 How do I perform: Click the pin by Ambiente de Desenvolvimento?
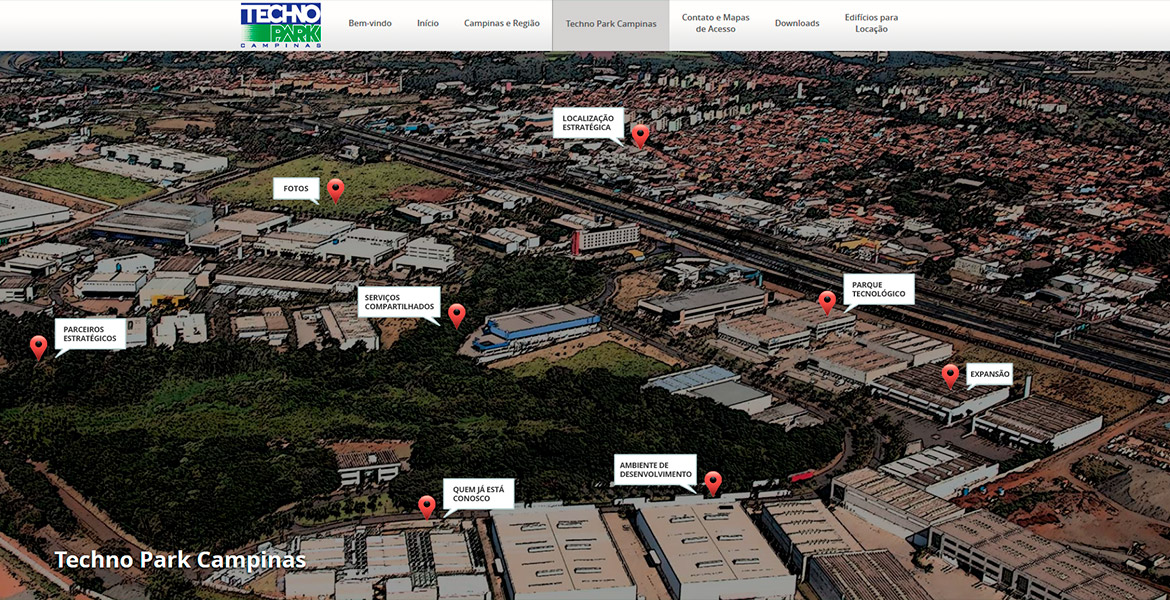pos(713,484)
